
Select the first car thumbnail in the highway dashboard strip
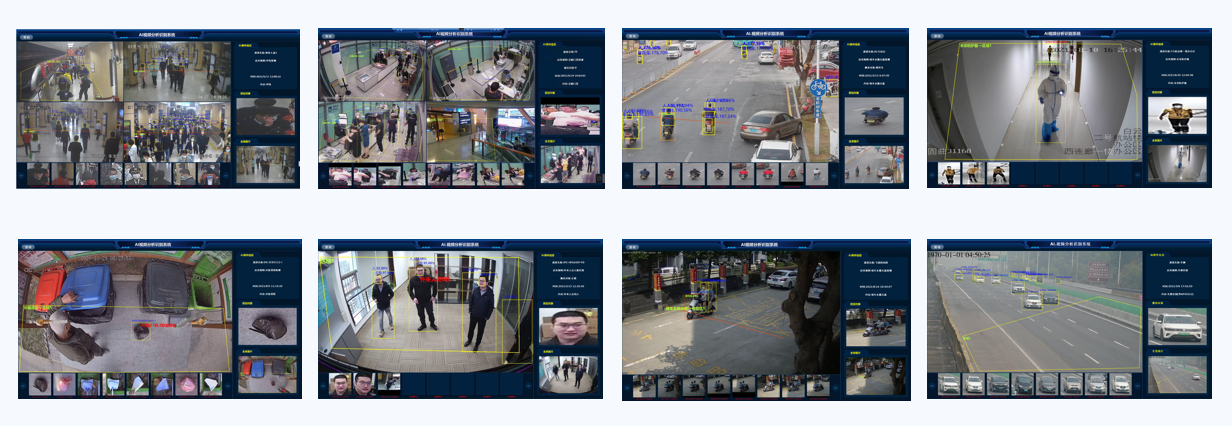tap(948, 383)
